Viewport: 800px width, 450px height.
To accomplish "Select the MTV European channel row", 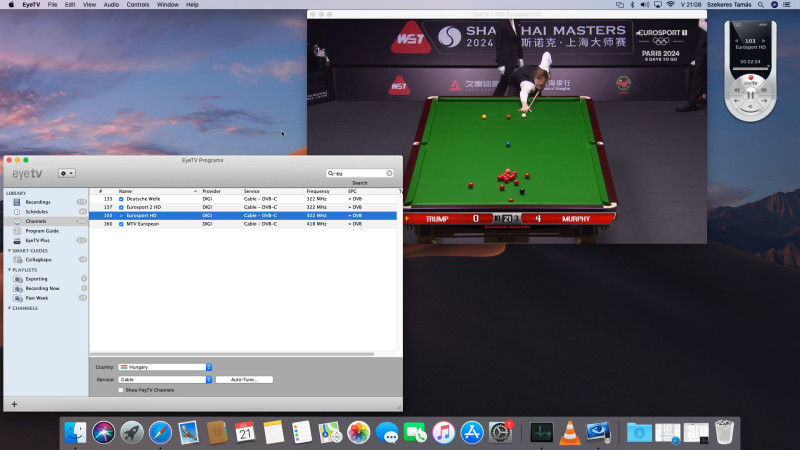I will pos(243,224).
